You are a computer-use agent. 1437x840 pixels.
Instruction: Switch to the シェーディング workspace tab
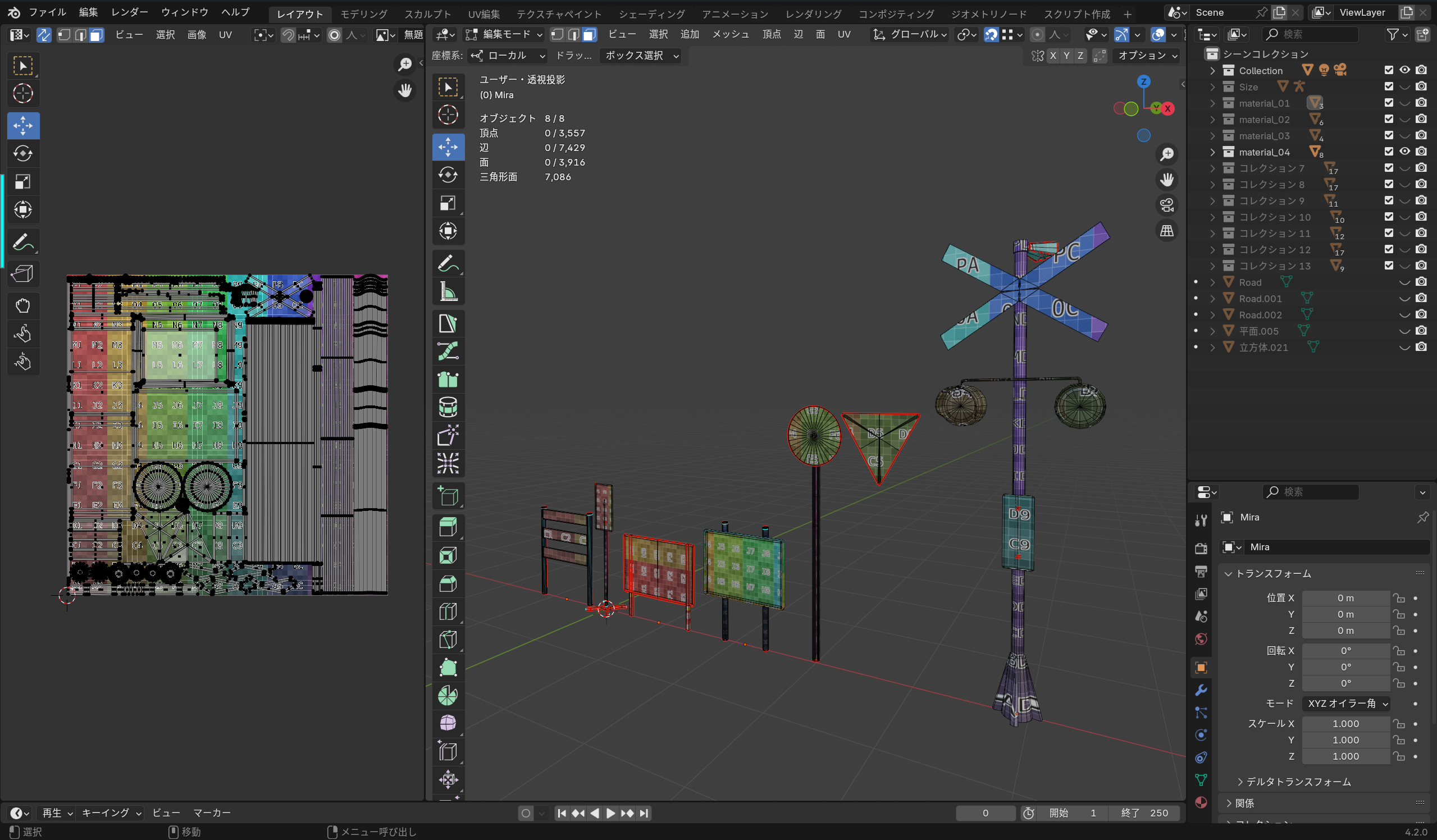pyautogui.click(x=651, y=13)
